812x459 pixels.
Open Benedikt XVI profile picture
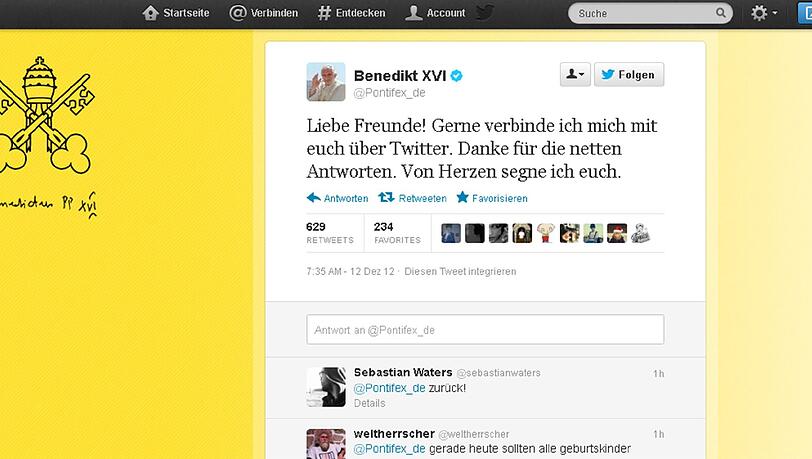click(x=326, y=82)
